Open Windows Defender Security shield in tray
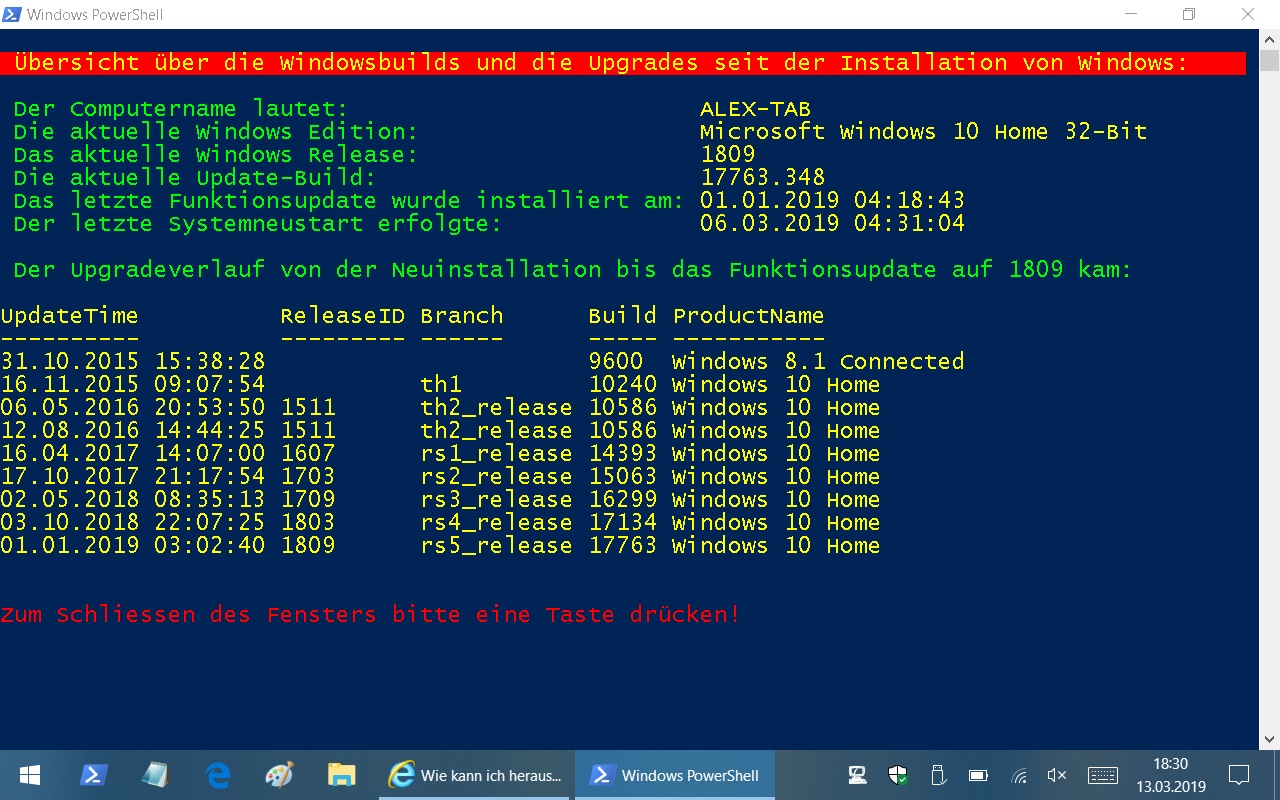This screenshot has width=1280, height=800. pos(898,775)
